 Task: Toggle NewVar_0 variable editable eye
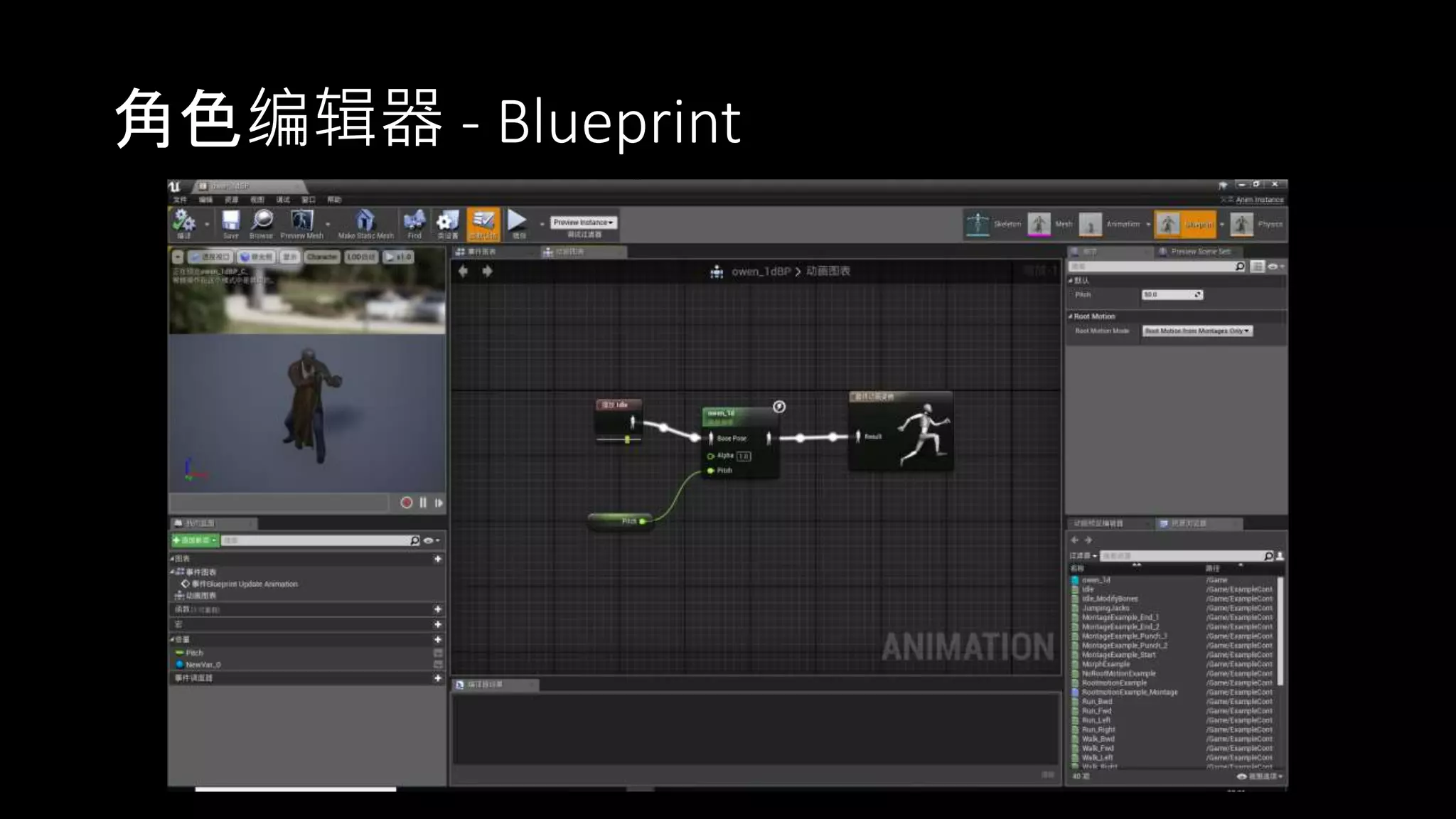438,665
